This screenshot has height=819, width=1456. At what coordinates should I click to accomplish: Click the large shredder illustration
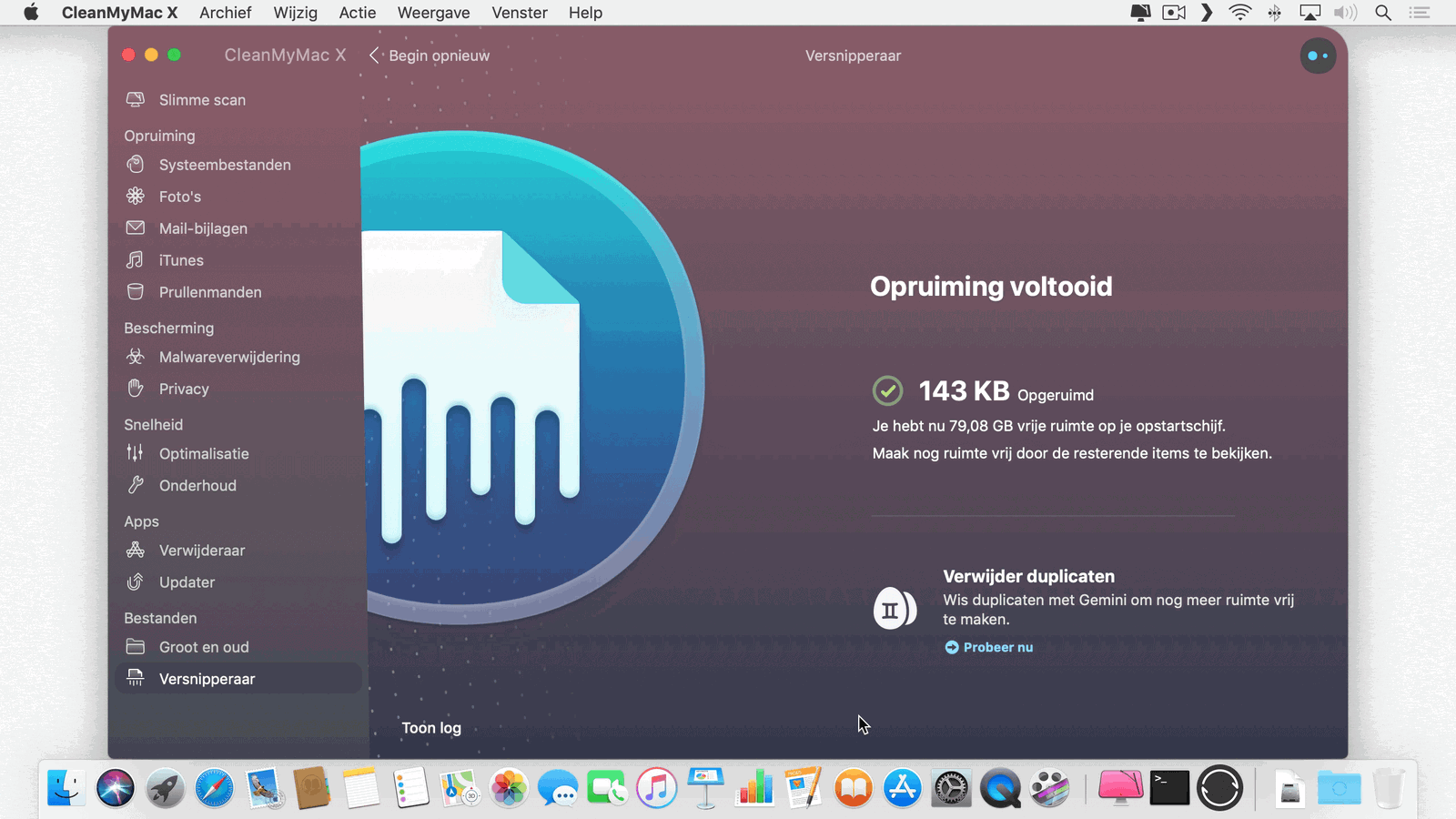point(532,378)
